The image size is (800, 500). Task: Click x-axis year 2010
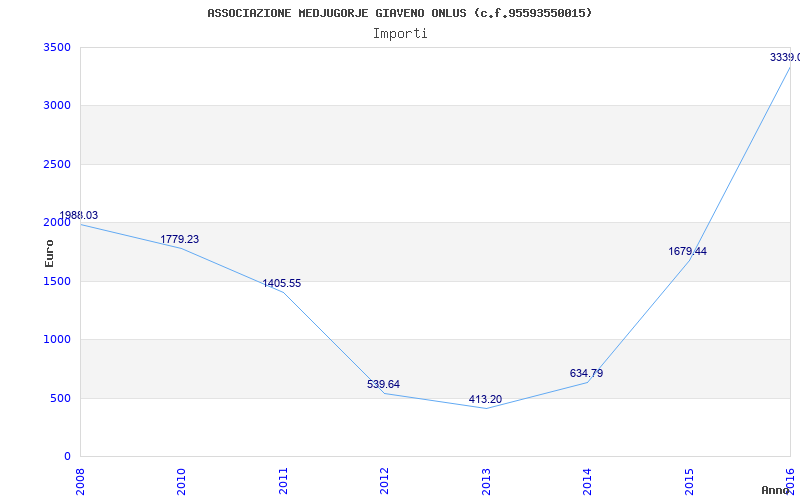pos(182,481)
